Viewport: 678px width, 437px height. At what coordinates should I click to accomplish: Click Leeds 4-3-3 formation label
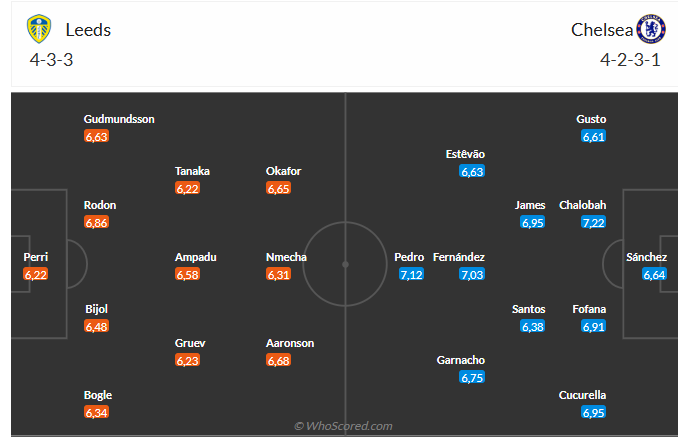pos(51,59)
